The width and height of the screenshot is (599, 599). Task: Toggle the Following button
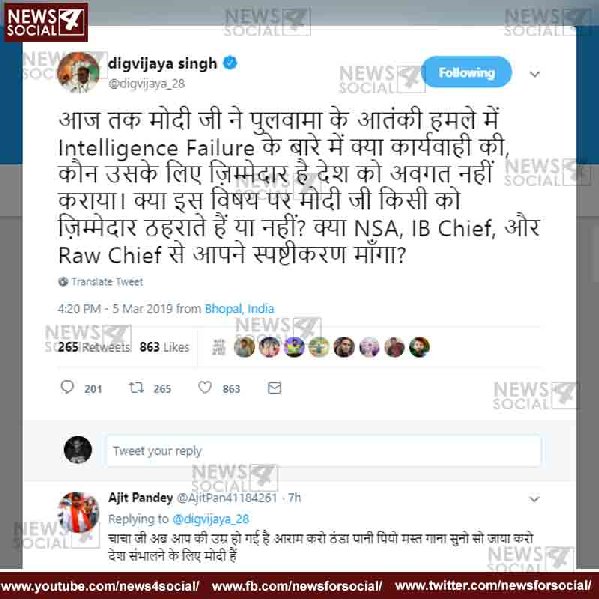tap(466, 72)
